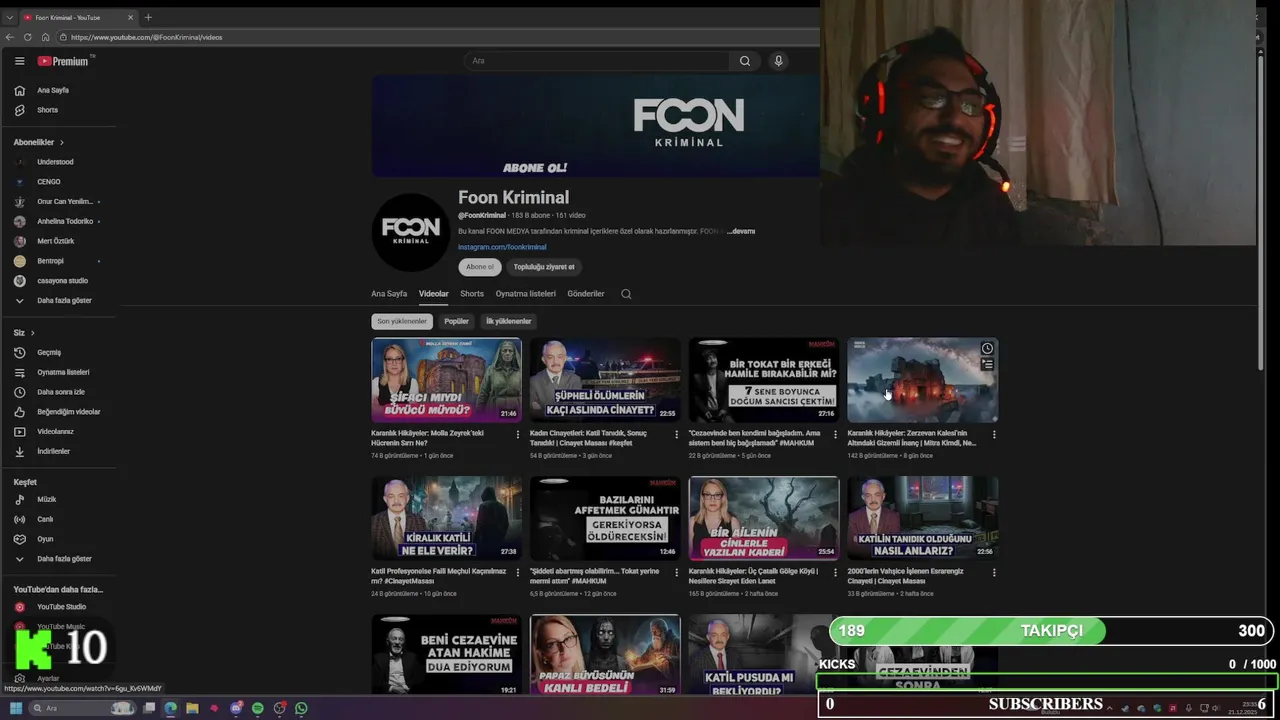The height and width of the screenshot is (720, 1280).
Task: Expand the Siz section header
Action: point(24,332)
